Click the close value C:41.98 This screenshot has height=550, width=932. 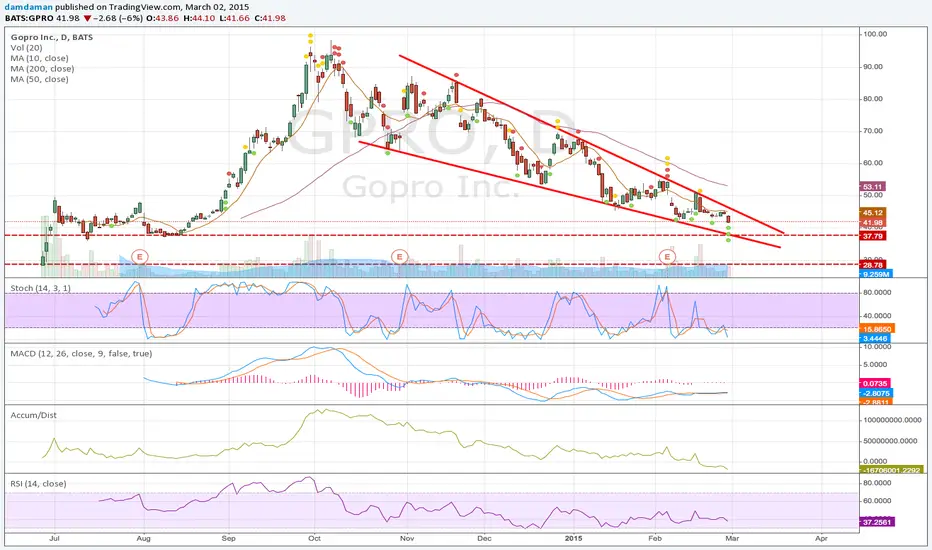pyautogui.click(x=269, y=18)
